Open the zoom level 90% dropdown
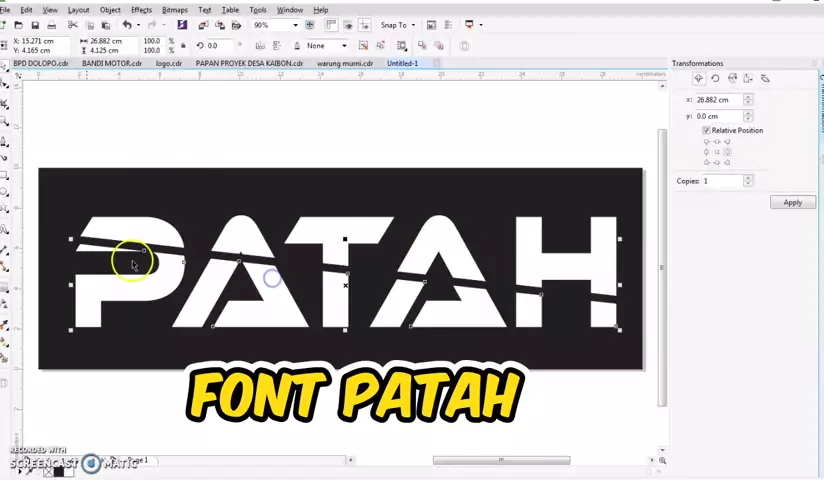 tap(297, 25)
